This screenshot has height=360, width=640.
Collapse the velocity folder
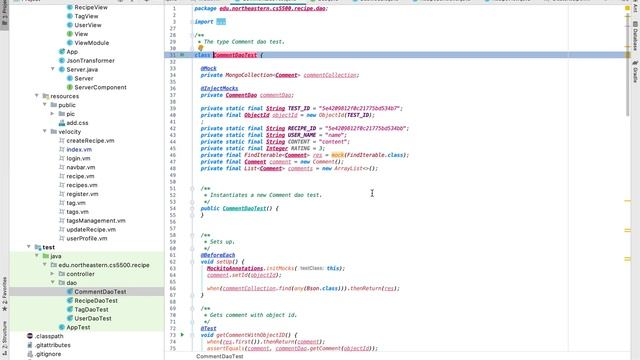pyautogui.click(x=45, y=131)
